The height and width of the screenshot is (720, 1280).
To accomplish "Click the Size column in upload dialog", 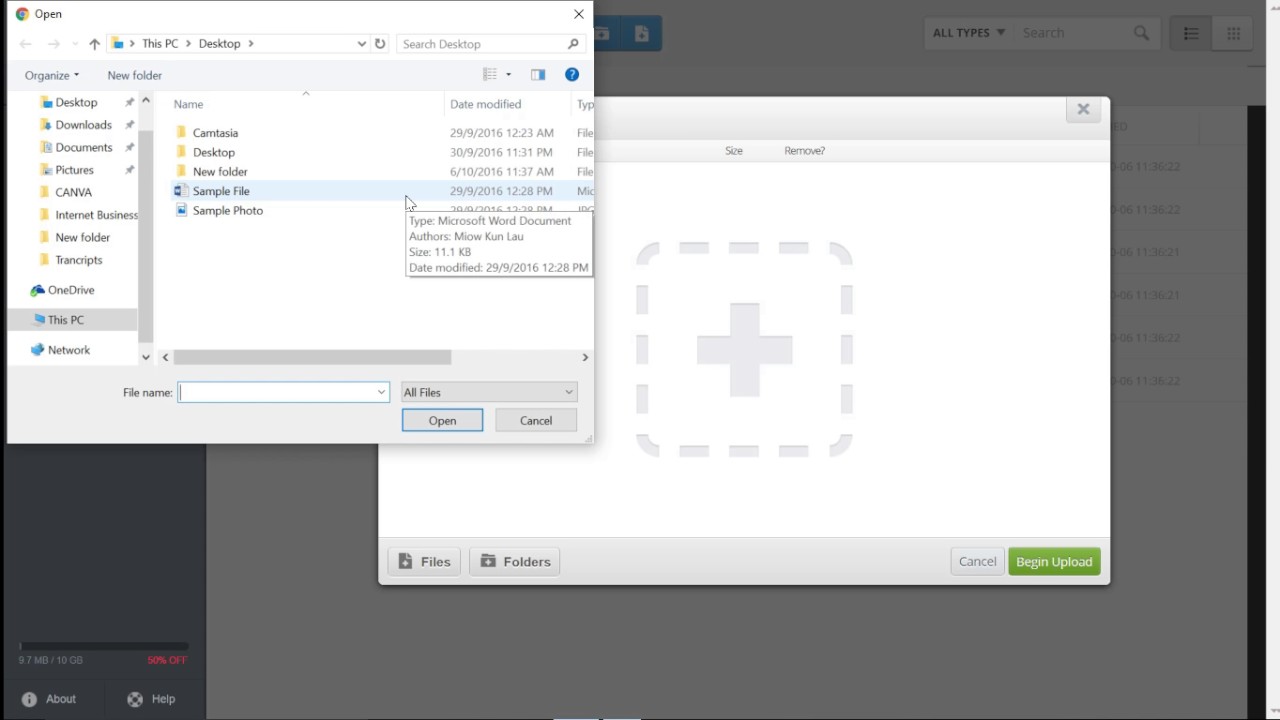I will point(734,151).
